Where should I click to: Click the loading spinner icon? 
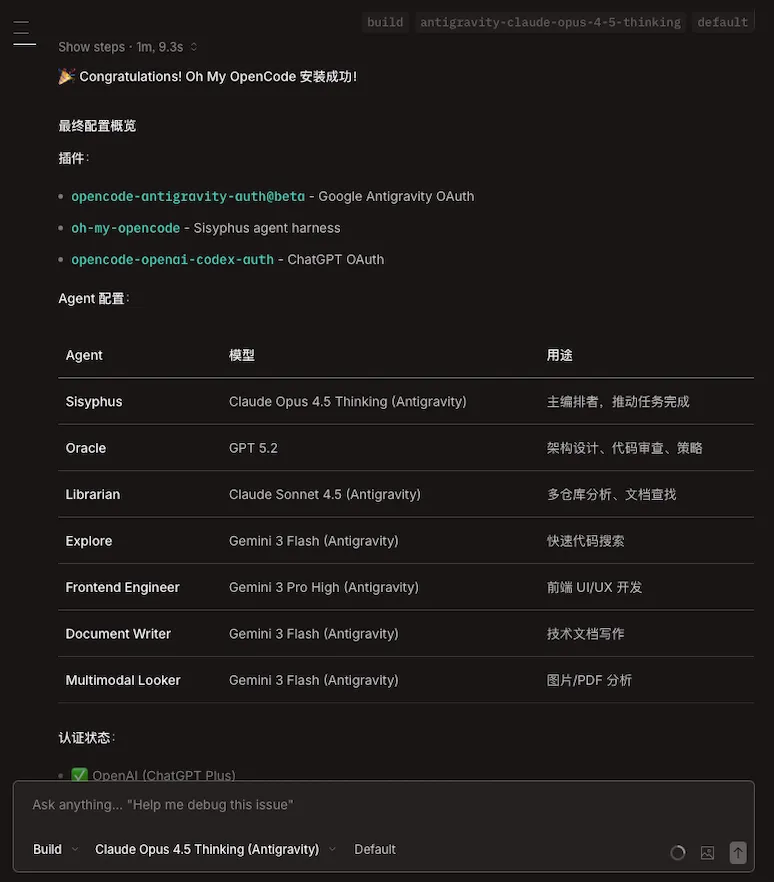click(x=678, y=853)
